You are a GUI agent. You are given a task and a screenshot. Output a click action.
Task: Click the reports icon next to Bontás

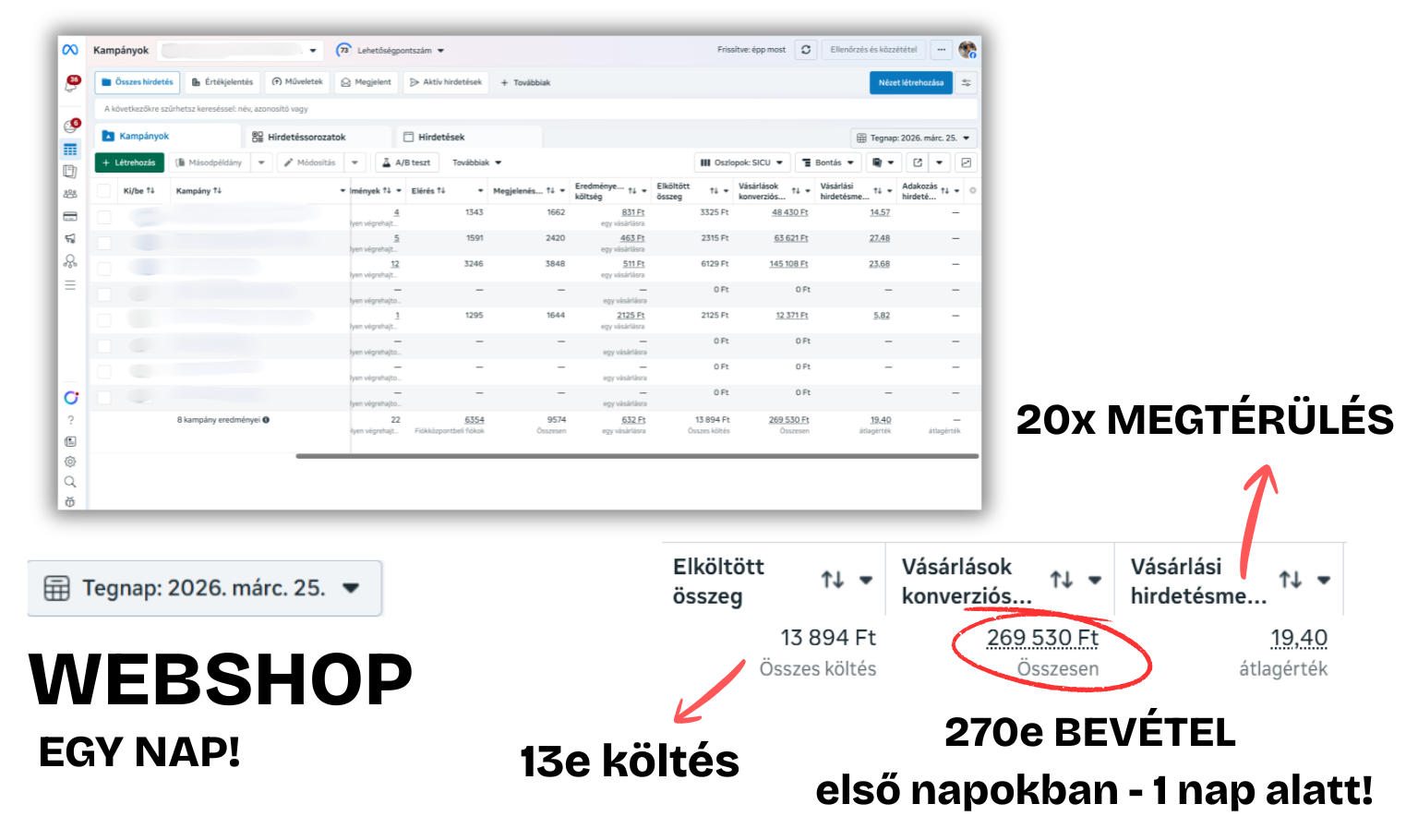[883, 162]
